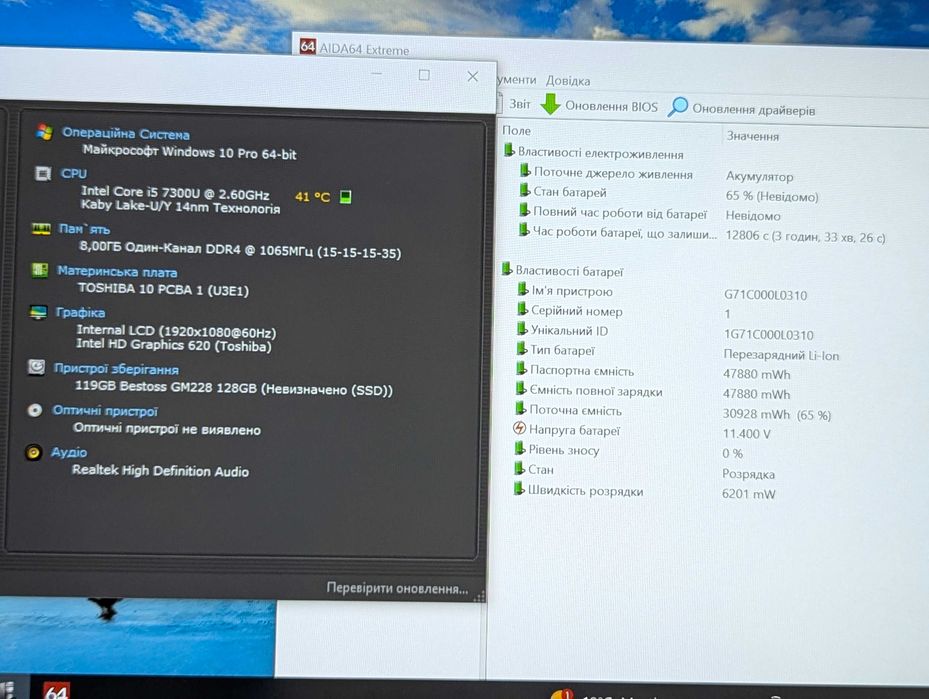The height and width of the screenshot is (699, 929).
Task: Select the Оновлення драйверів label
Action: point(754,110)
